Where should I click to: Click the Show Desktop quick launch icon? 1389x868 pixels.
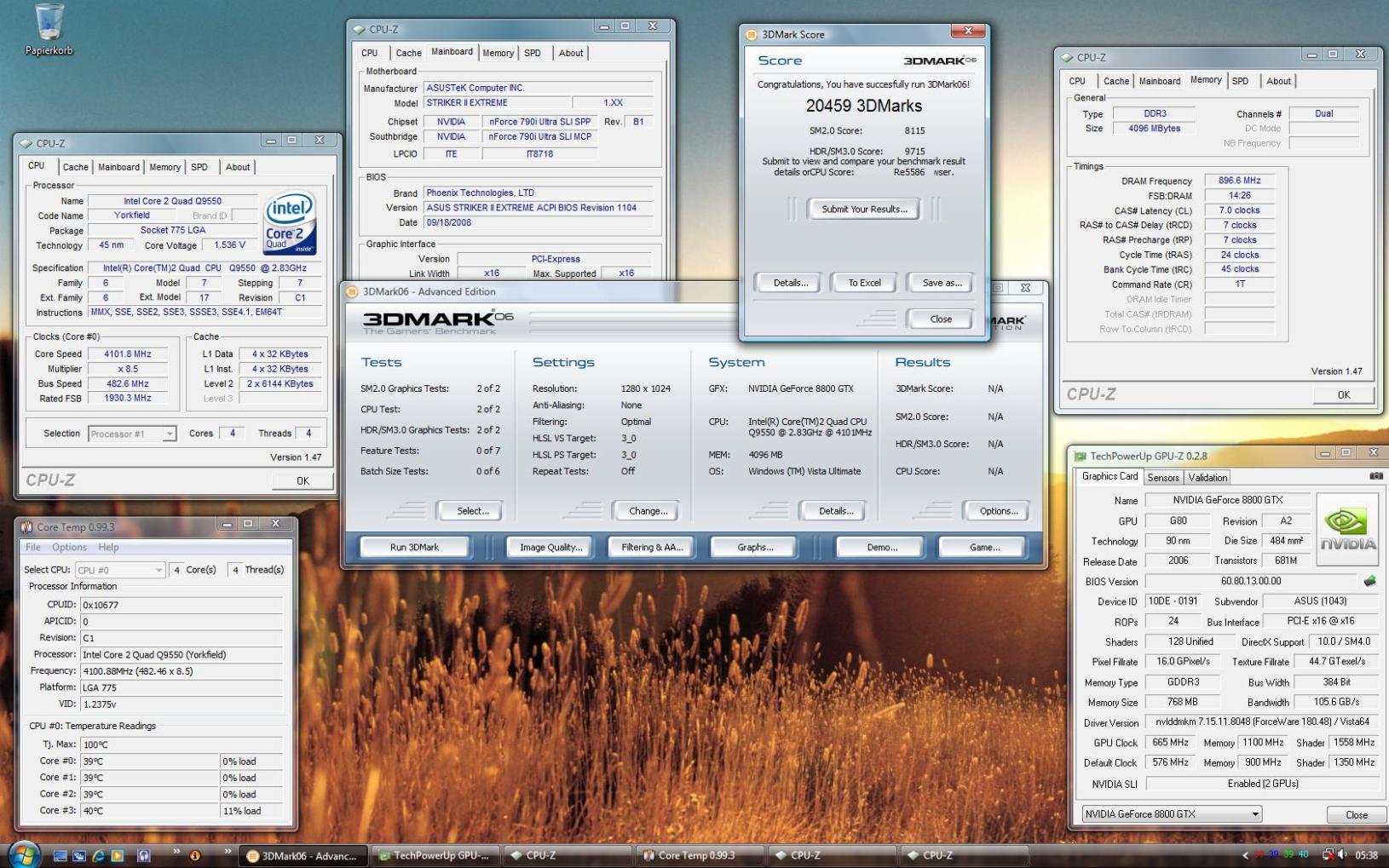60,855
